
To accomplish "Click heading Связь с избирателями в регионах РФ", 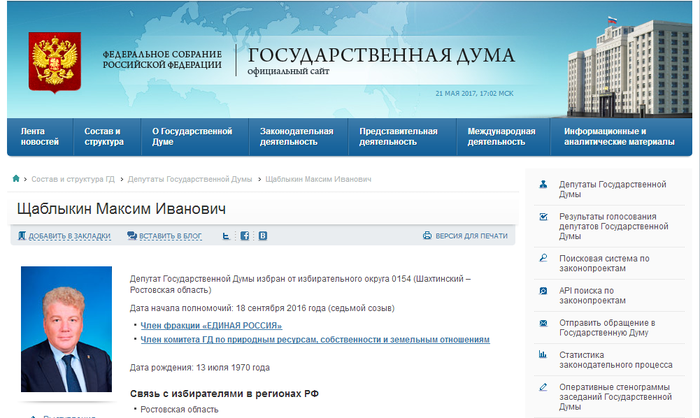I will coord(224,394).
